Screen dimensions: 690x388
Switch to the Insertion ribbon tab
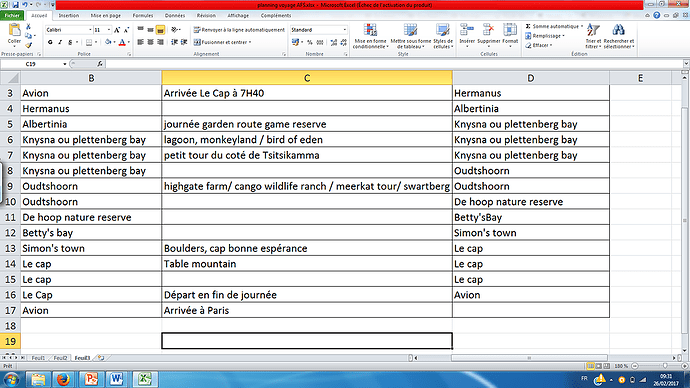point(69,15)
